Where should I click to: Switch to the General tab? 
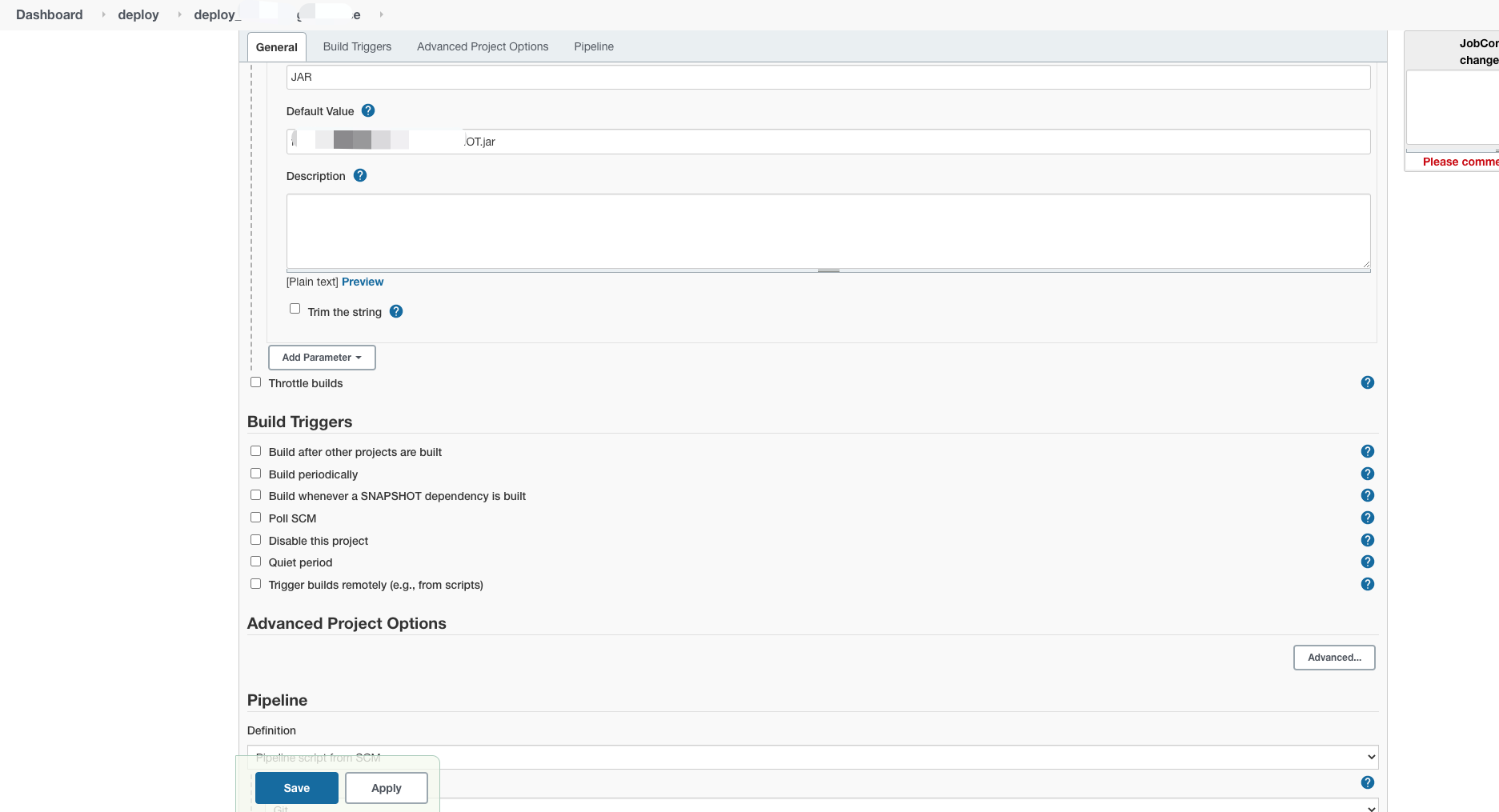coord(277,47)
